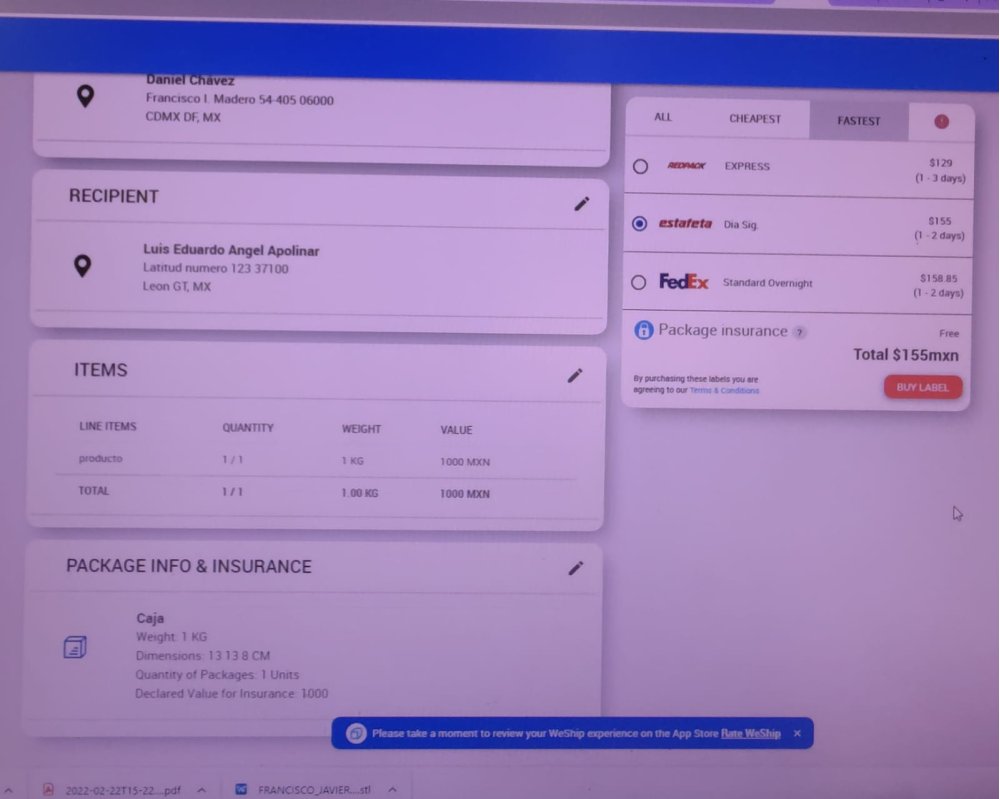Click the recipient location pin icon
This screenshot has height=799, width=1000.
[x=82, y=266]
